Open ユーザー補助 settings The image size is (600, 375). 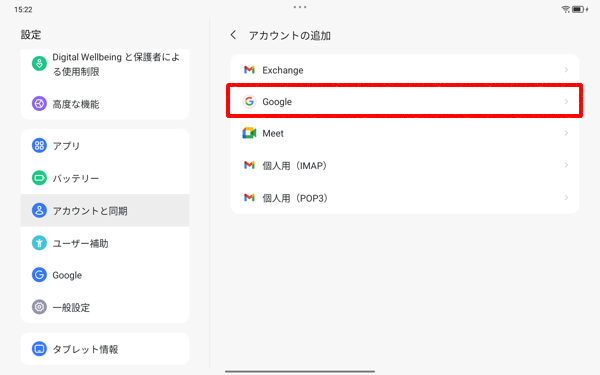point(105,243)
